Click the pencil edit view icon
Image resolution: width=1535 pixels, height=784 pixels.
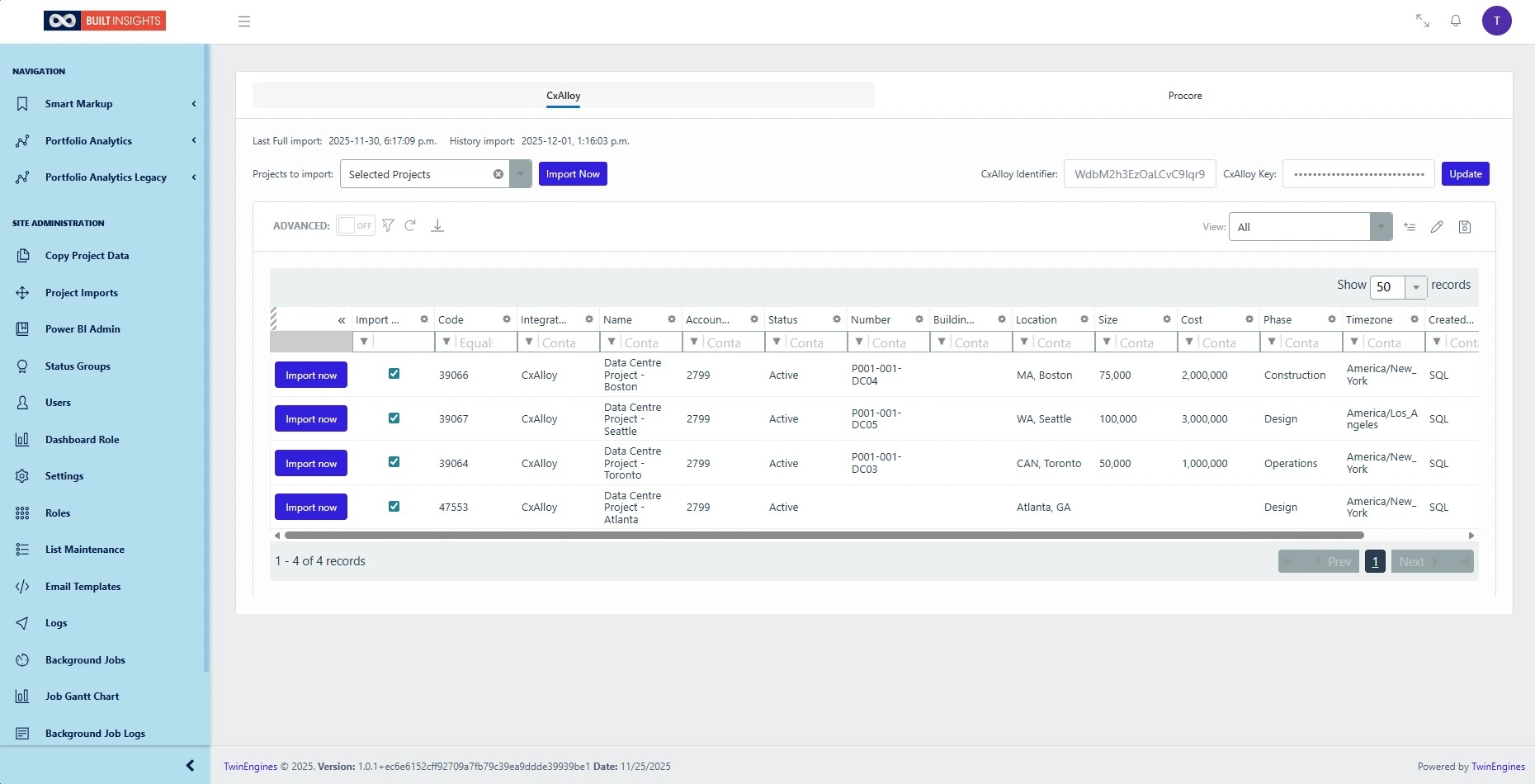click(x=1437, y=227)
